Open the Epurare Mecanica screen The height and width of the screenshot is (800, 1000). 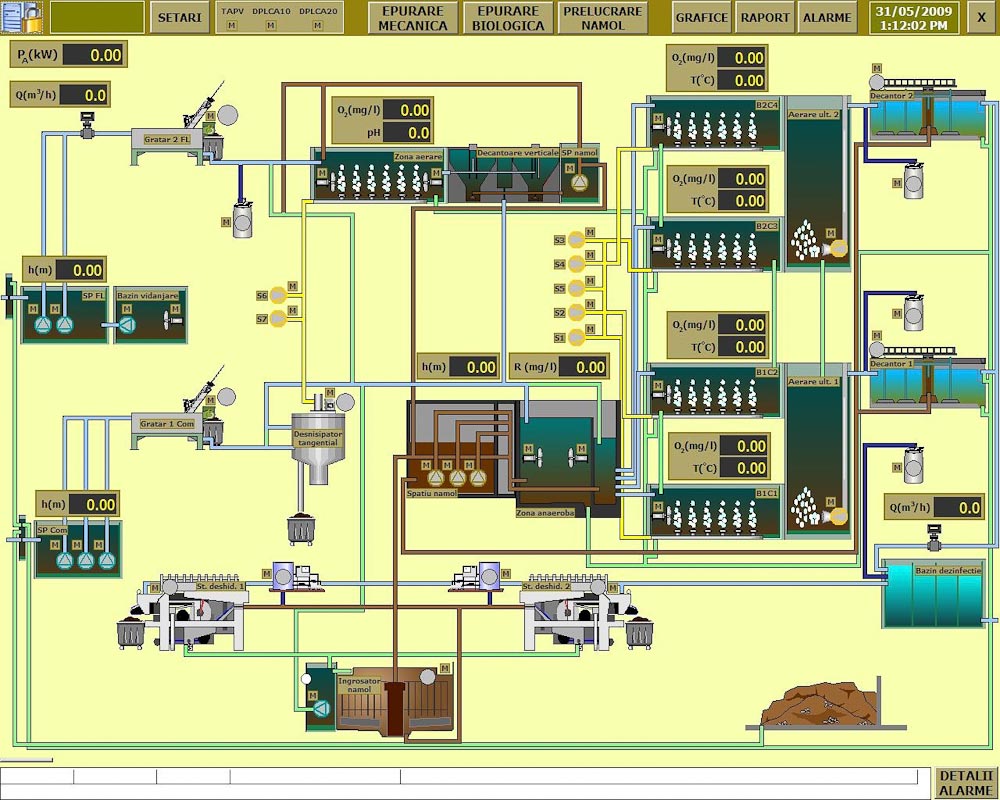pyautogui.click(x=412, y=18)
